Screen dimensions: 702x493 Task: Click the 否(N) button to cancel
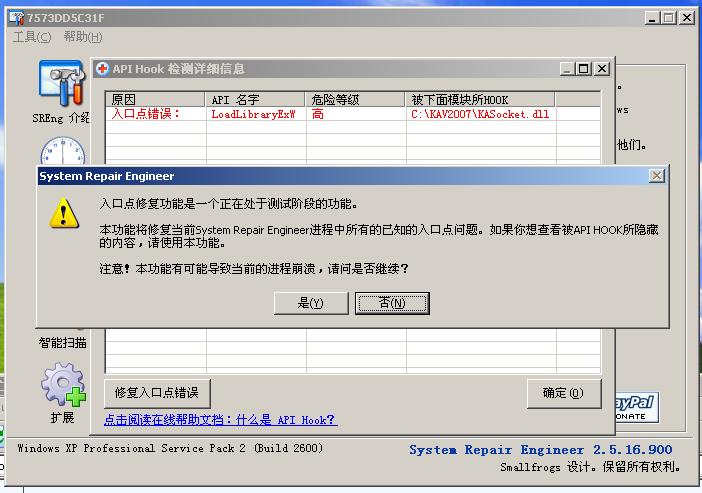tap(392, 303)
